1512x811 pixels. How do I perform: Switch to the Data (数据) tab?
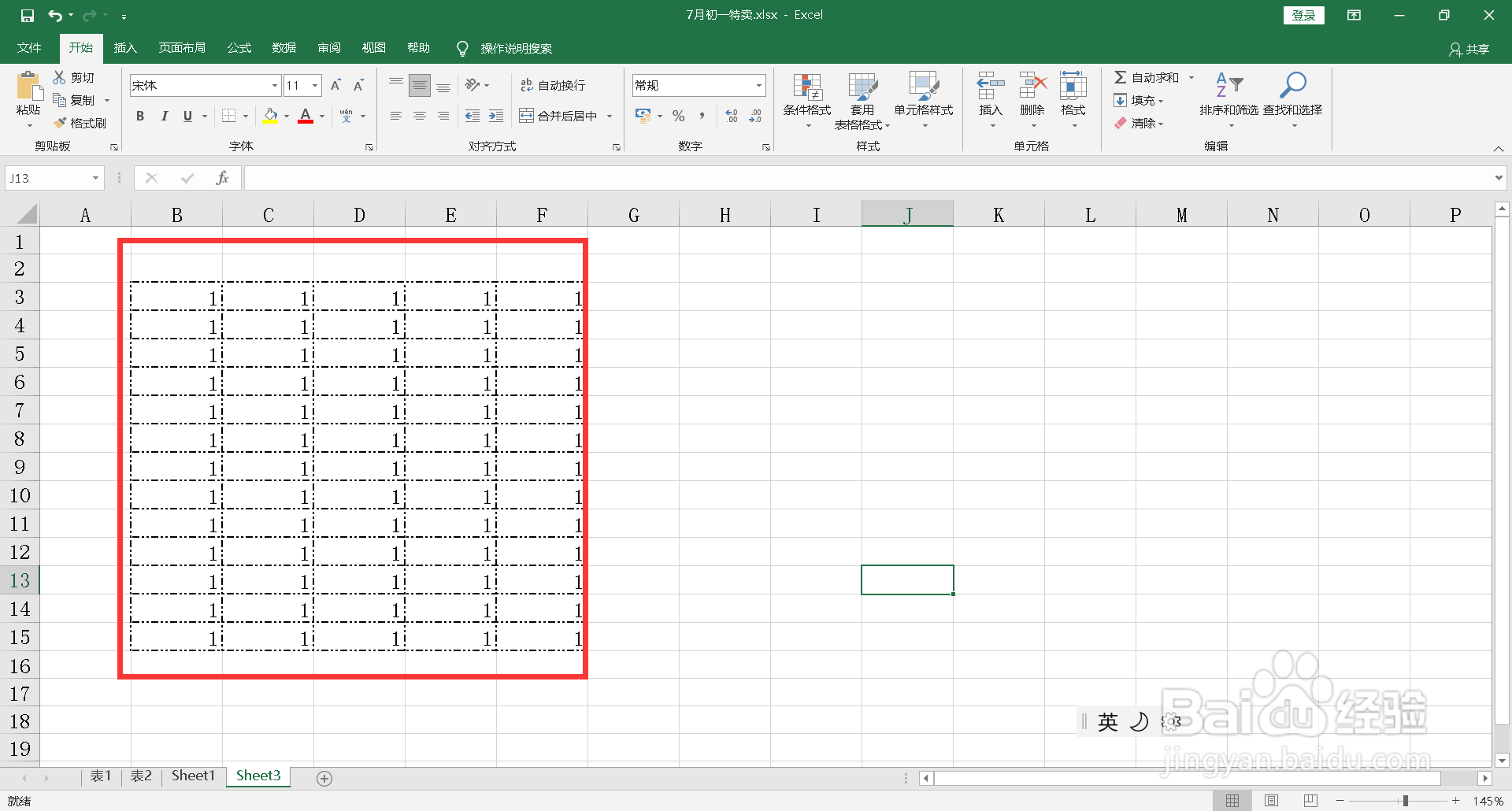(x=284, y=48)
